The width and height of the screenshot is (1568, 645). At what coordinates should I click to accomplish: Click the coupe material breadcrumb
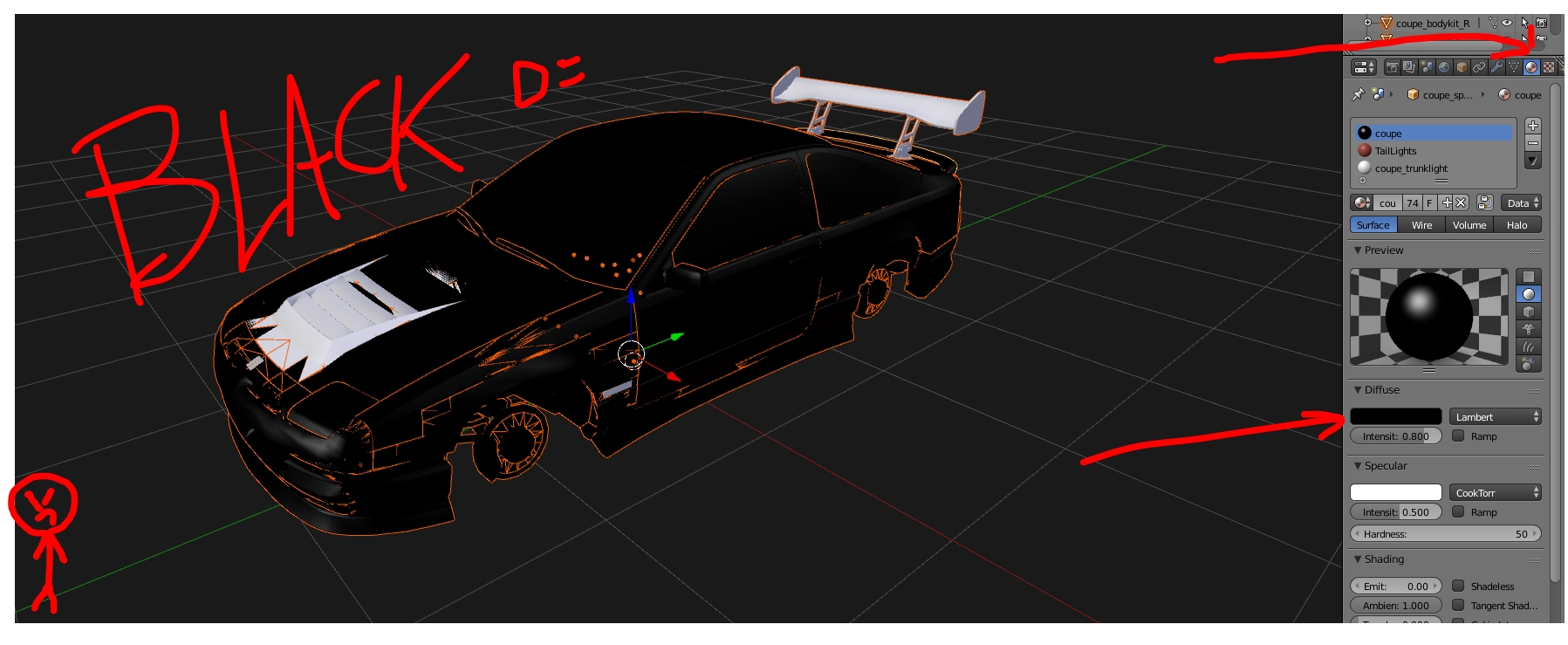tap(1520, 94)
